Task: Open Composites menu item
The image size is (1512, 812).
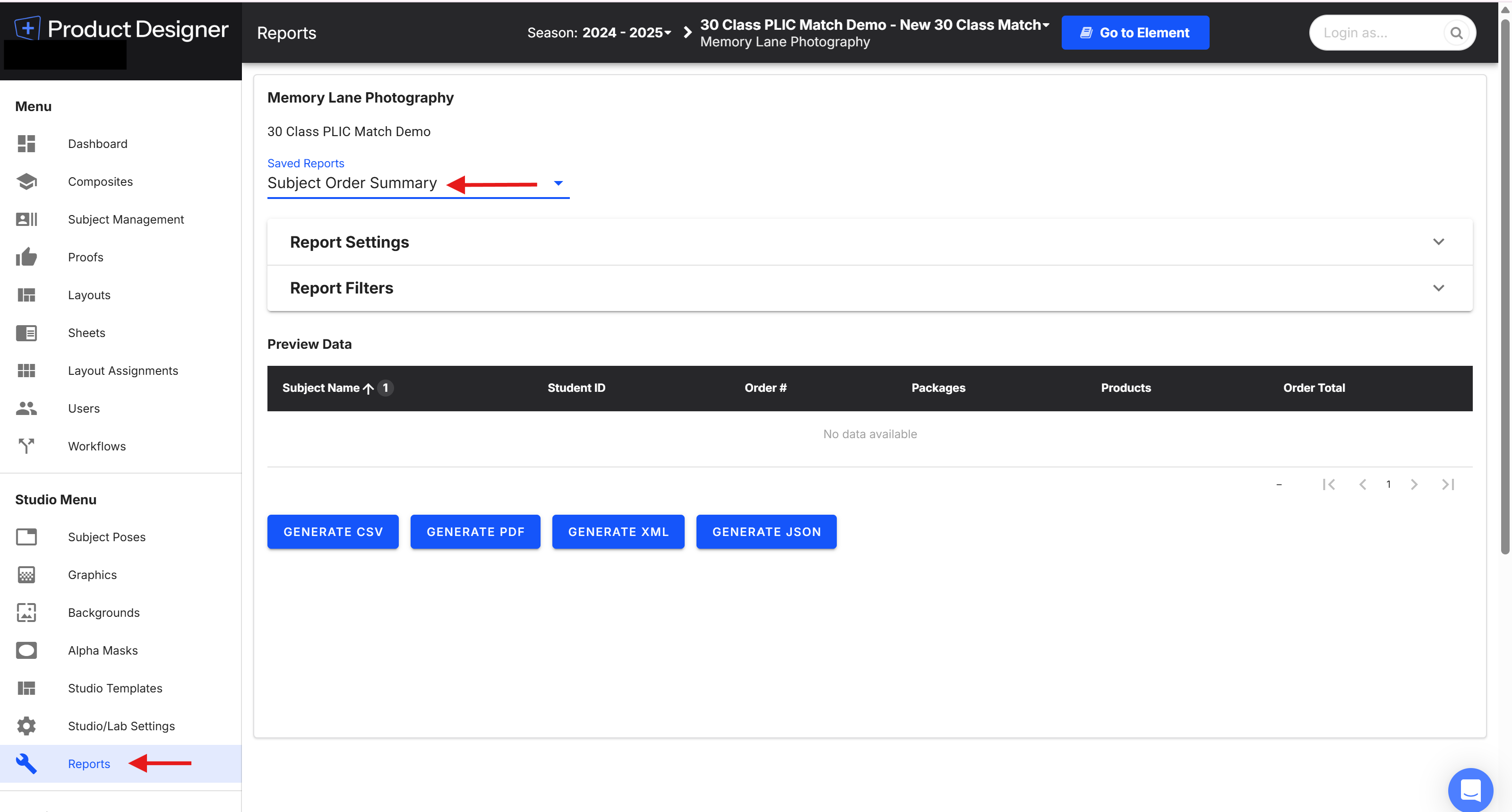Action: (120, 181)
